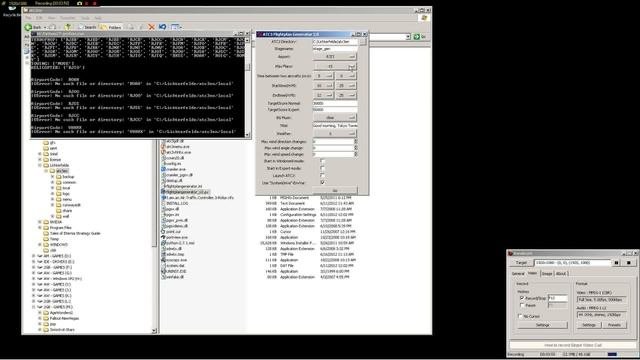The image size is (640, 360).
Task: Click the Flightplan Generator title bar icon
Action: [260, 34]
